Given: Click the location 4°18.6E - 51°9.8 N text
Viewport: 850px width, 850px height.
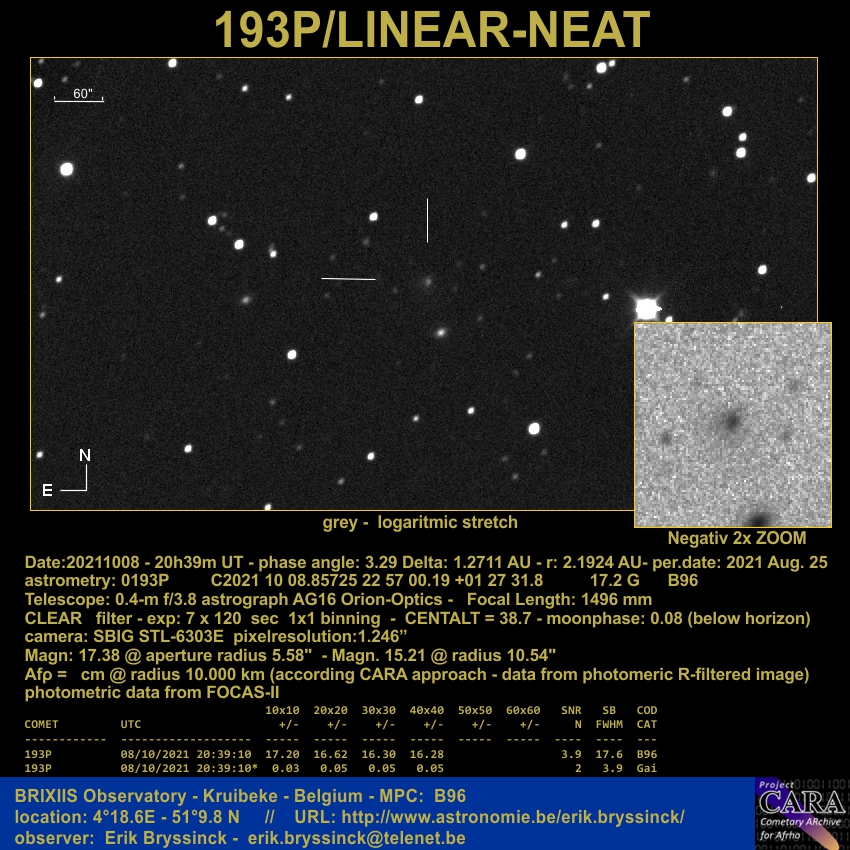Looking at the screenshot, I should (x=127, y=816).
